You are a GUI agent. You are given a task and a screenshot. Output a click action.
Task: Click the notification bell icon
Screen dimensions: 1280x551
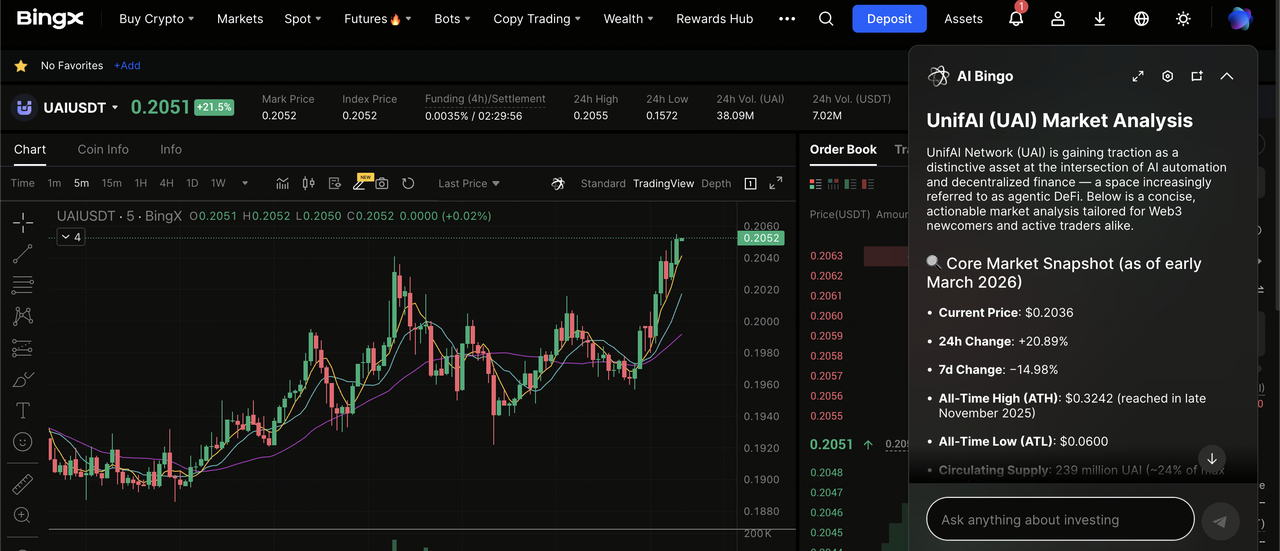coord(1016,19)
